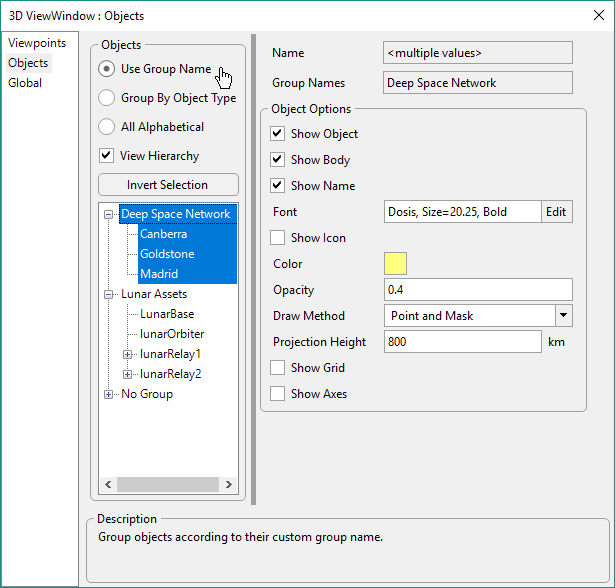Collapse the Lunar Assets group
Screen dimensions: 615x588
coord(109,294)
